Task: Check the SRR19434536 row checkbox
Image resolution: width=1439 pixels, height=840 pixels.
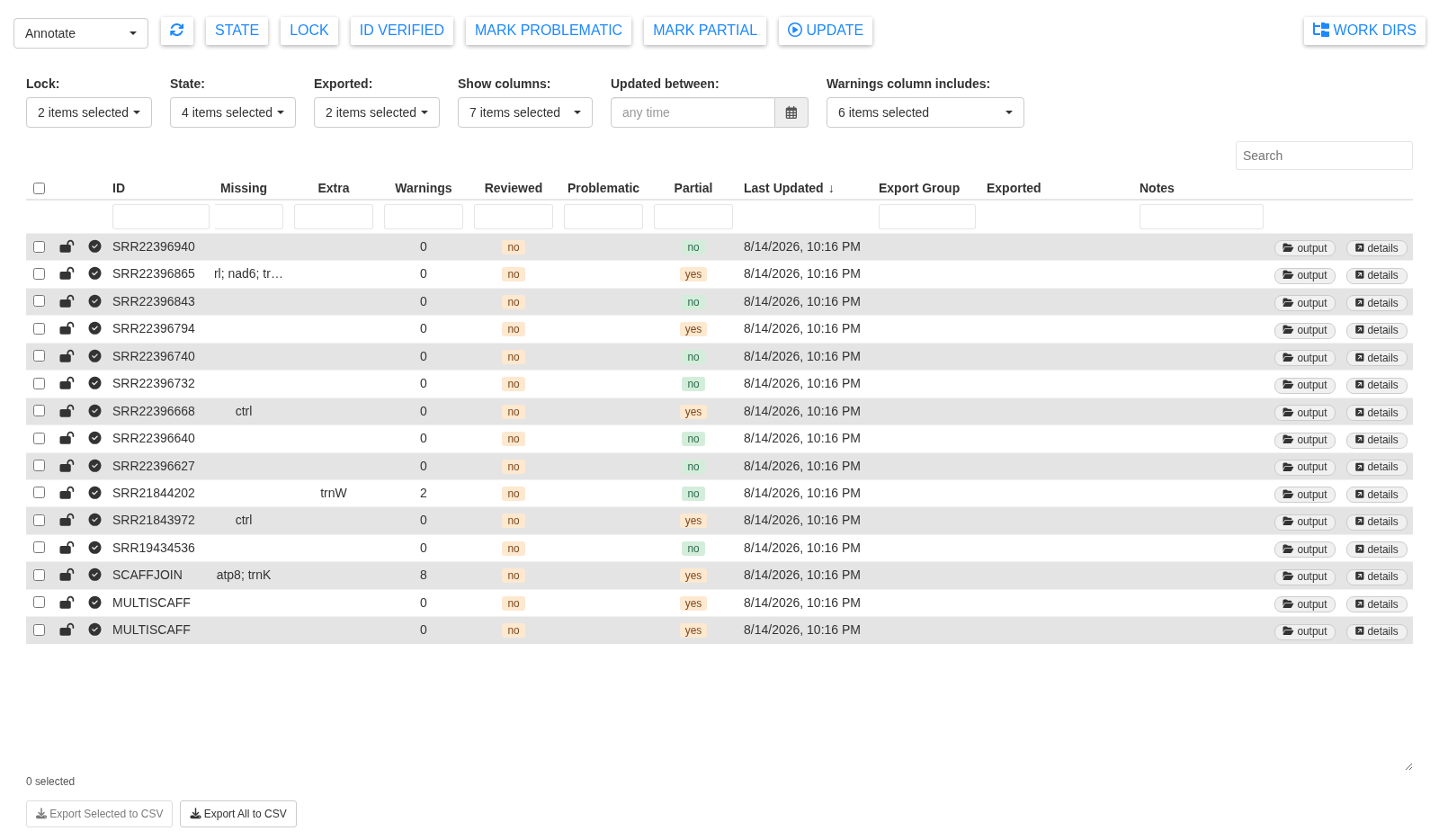Action: [x=39, y=548]
